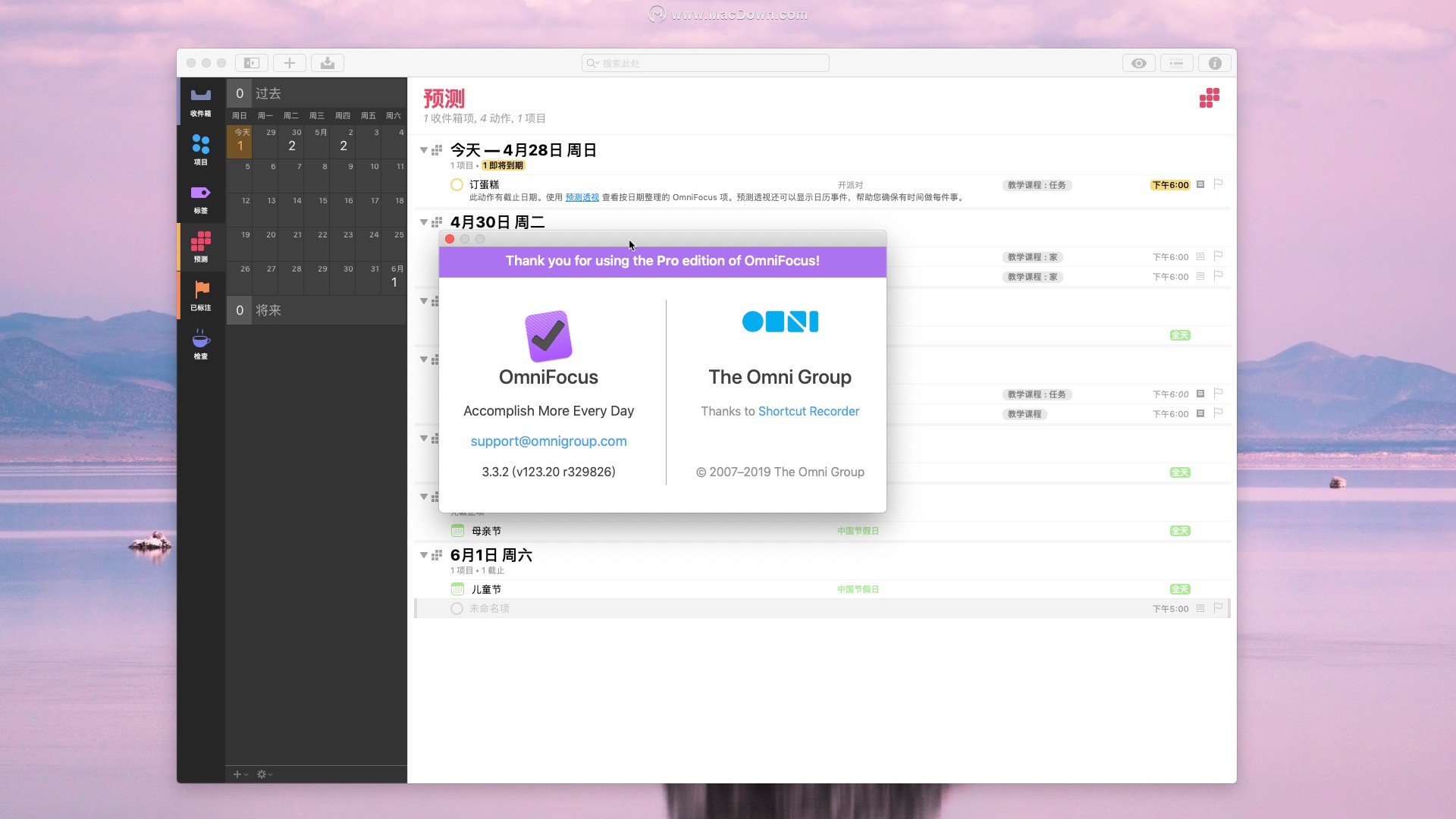
Task: Toggle view options with the eye button
Action: 1138,63
